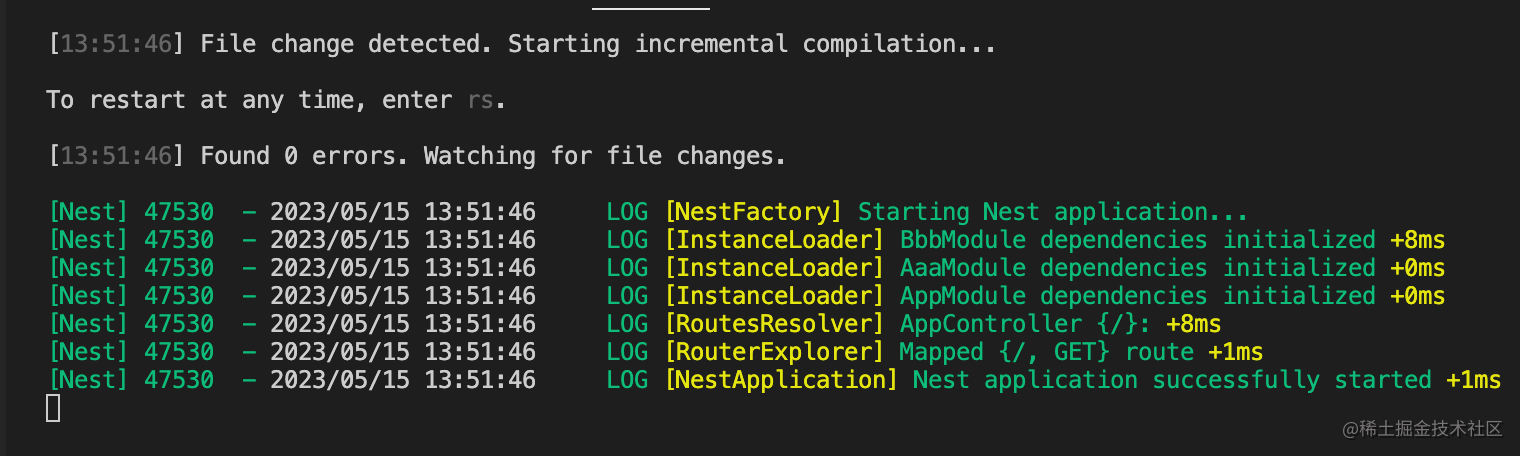Click the "File change detected" message
Image resolution: width=1520 pixels, height=456 pixels.
pyautogui.click(x=598, y=44)
